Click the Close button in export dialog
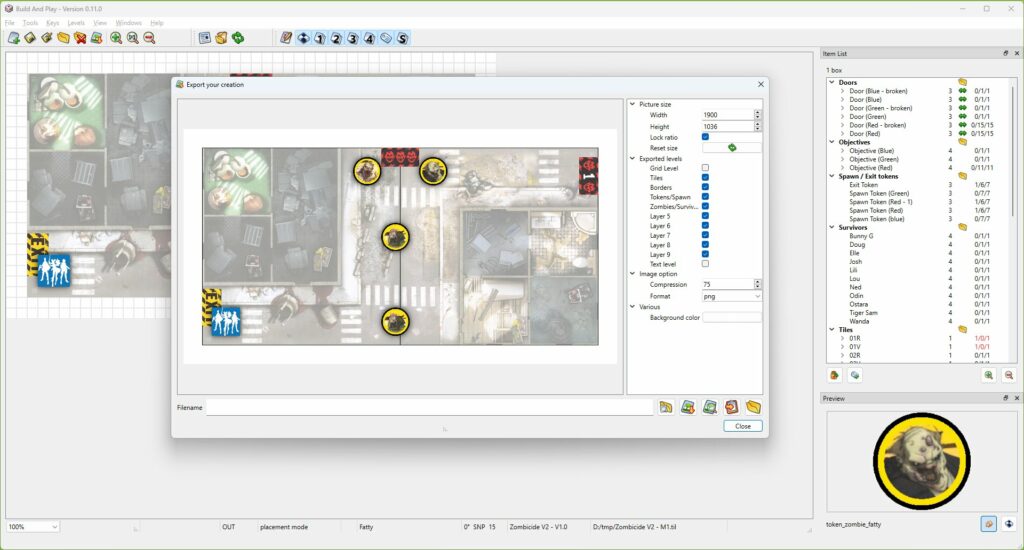1024x550 pixels. click(x=743, y=426)
